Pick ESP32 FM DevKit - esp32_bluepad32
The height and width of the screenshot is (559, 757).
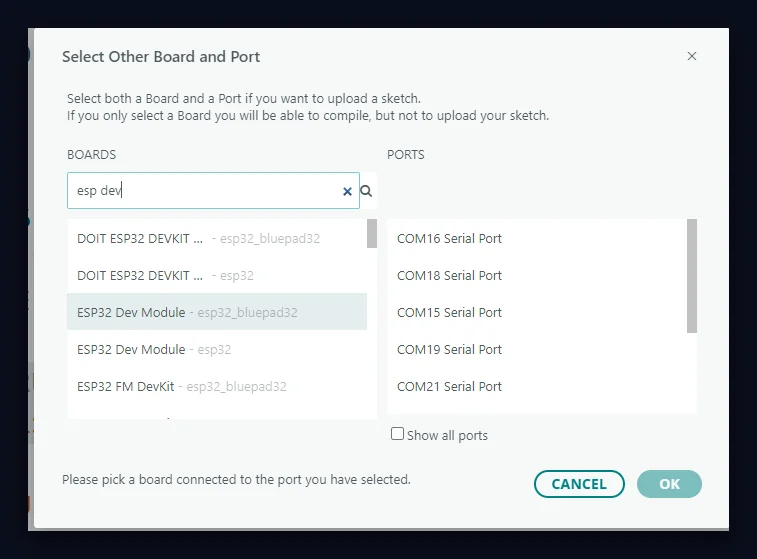coord(217,387)
